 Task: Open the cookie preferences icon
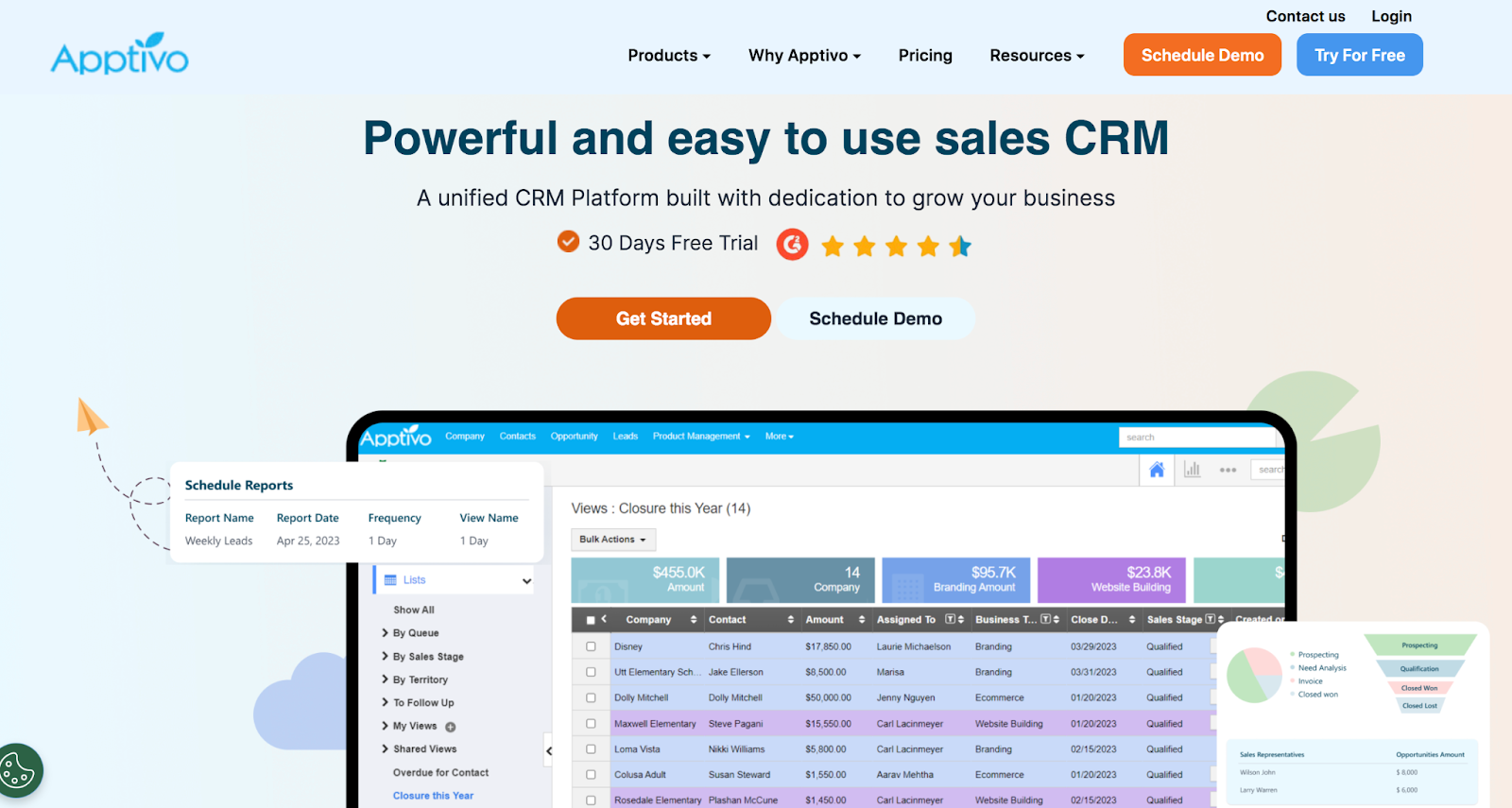[x=20, y=771]
